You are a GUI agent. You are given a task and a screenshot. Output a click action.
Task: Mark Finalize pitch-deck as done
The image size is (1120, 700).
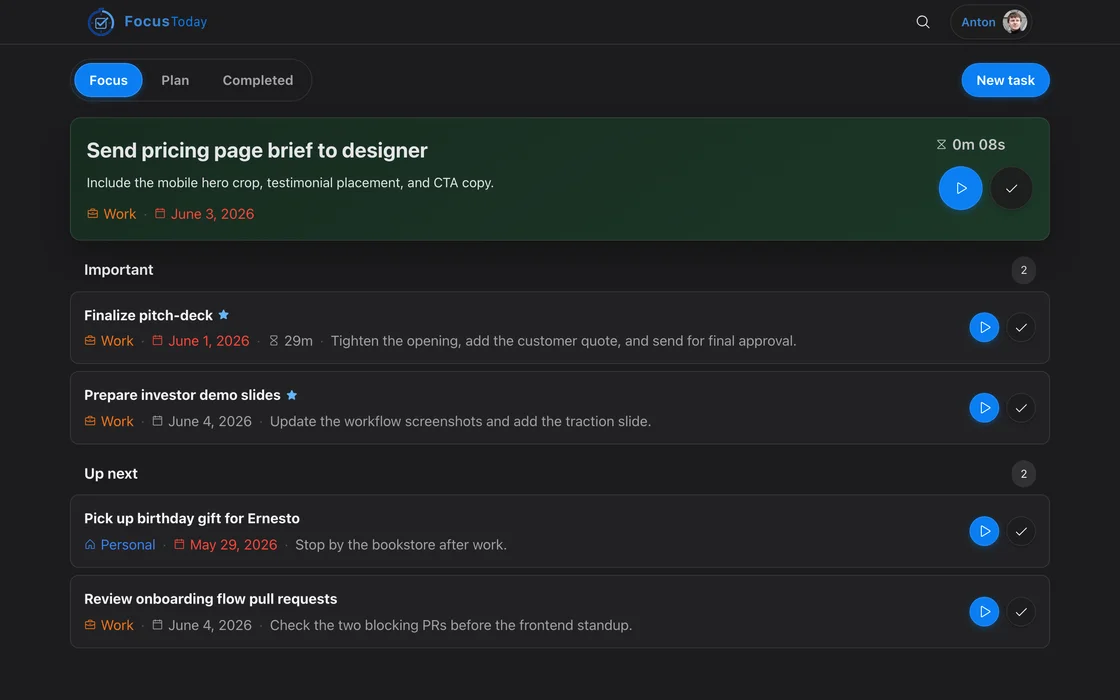tap(1021, 327)
